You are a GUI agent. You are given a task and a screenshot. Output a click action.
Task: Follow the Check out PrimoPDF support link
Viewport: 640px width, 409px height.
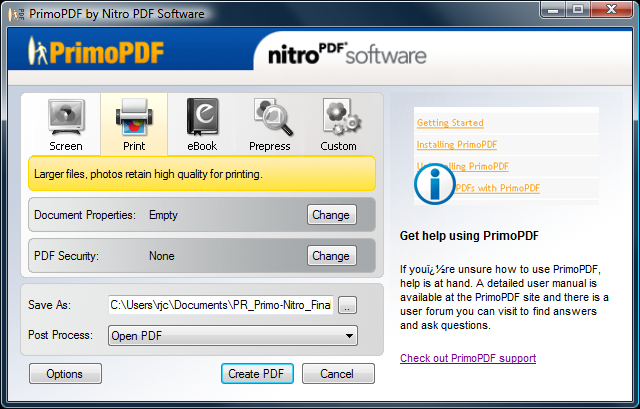468,358
